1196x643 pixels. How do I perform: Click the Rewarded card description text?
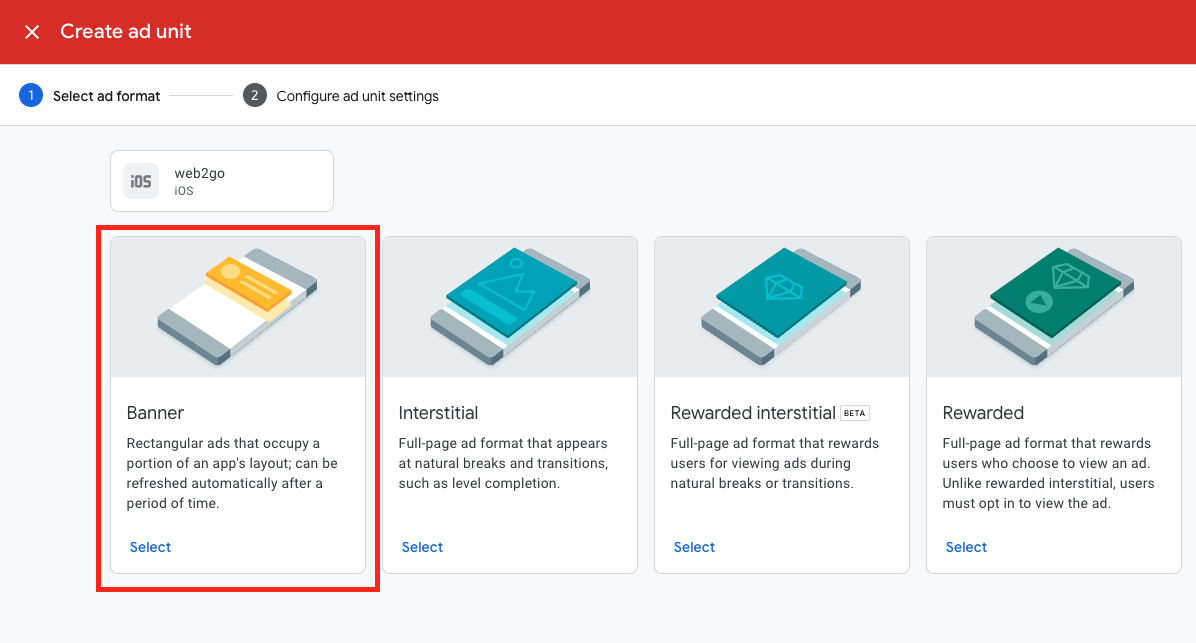click(1048, 473)
